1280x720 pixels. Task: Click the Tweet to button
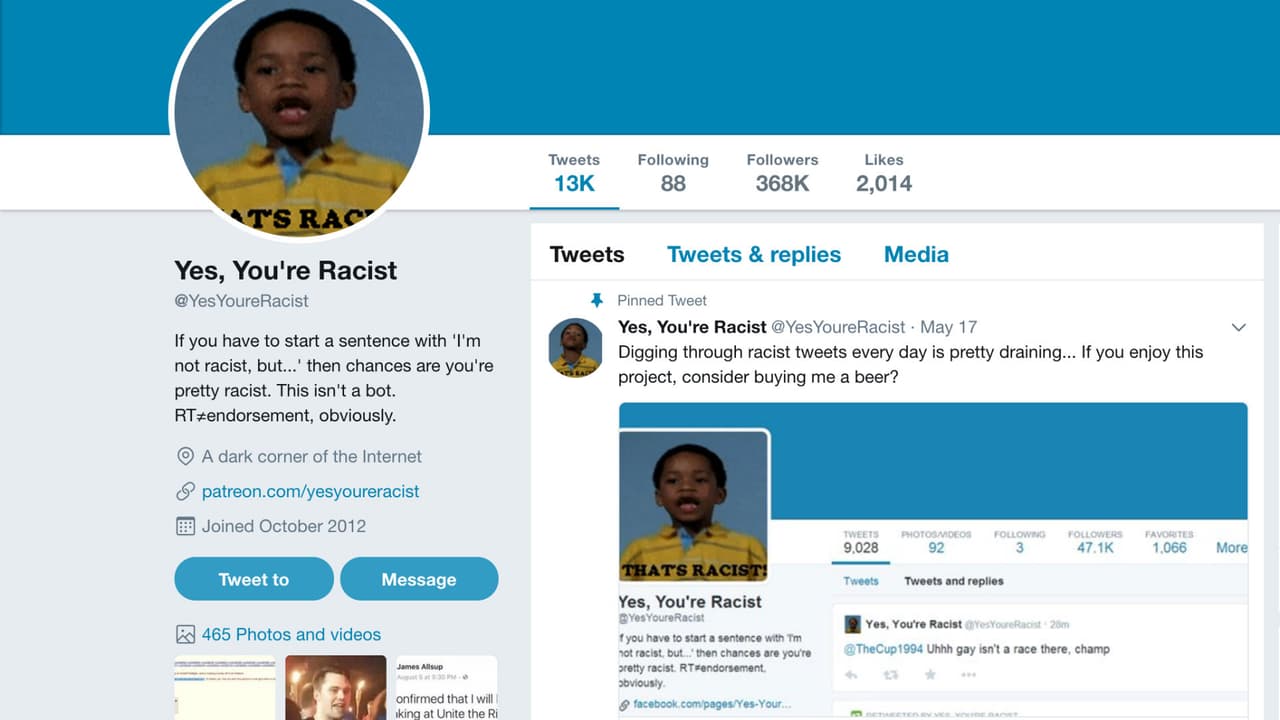pos(254,579)
